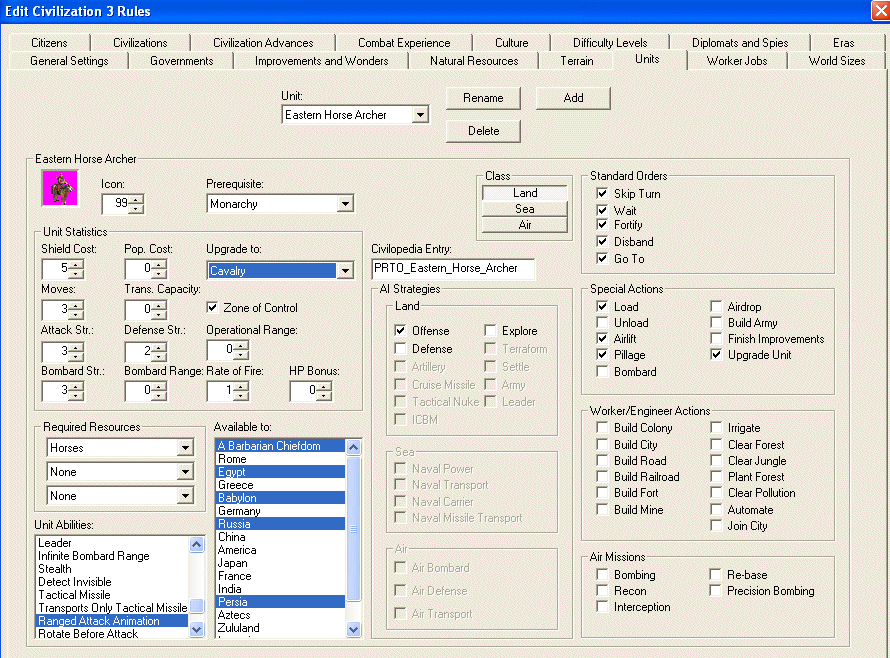Screen dimensions: 890x658
Task: Click the Rename unit button
Action: click(x=483, y=98)
